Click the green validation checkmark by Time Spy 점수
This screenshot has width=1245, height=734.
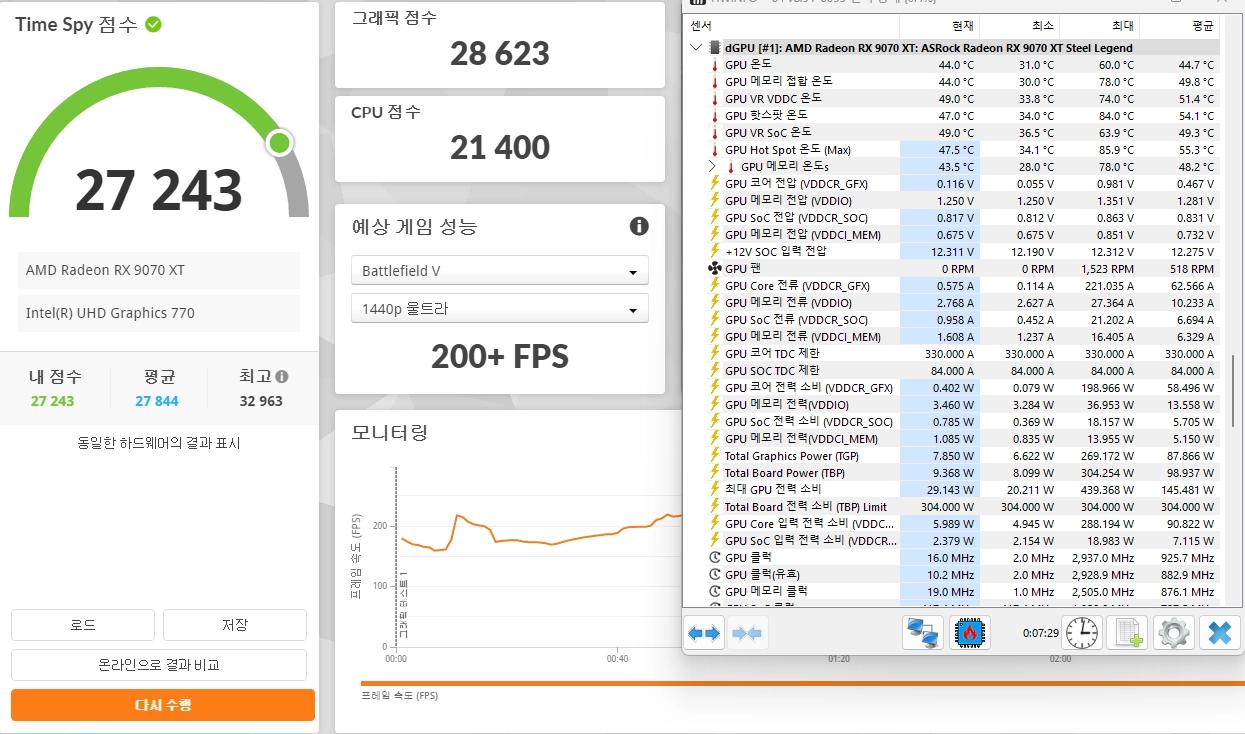153,24
